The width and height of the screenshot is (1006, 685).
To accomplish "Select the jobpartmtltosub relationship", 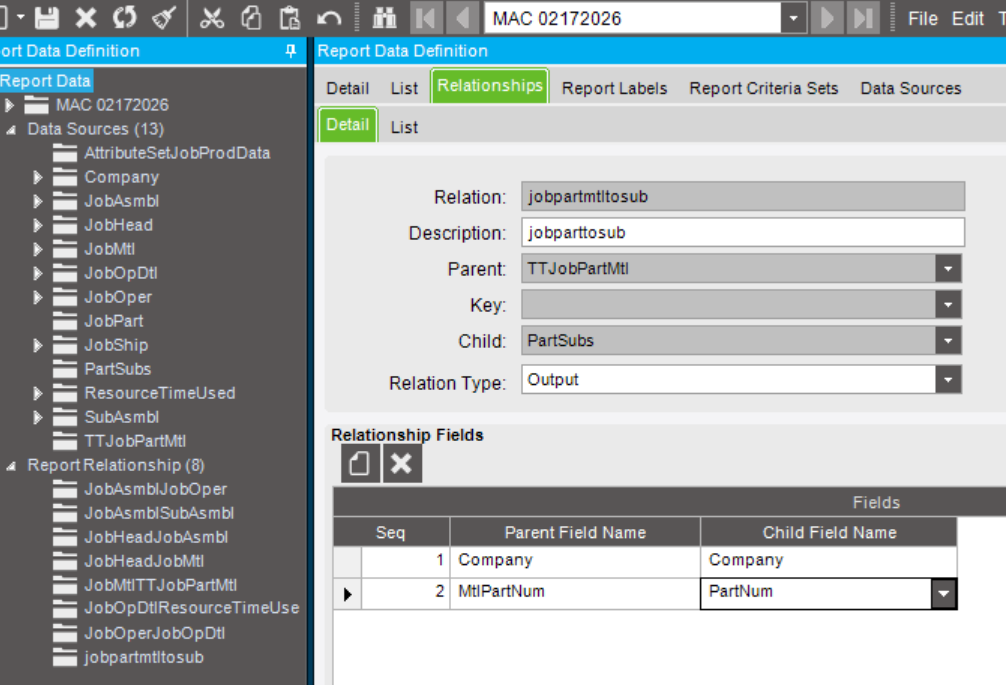I will click(x=144, y=657).
